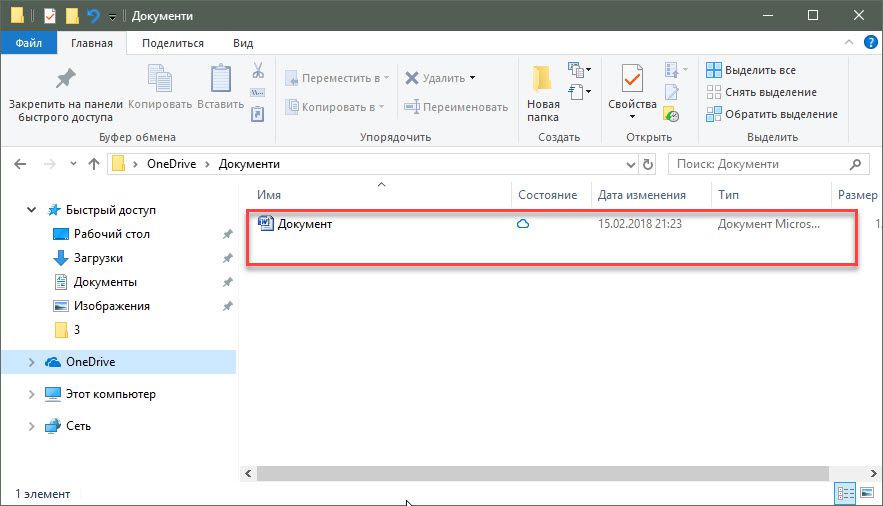883x506 pixels.
Task: Click the scissors cut icon
Action: click(x=257, y=71)
